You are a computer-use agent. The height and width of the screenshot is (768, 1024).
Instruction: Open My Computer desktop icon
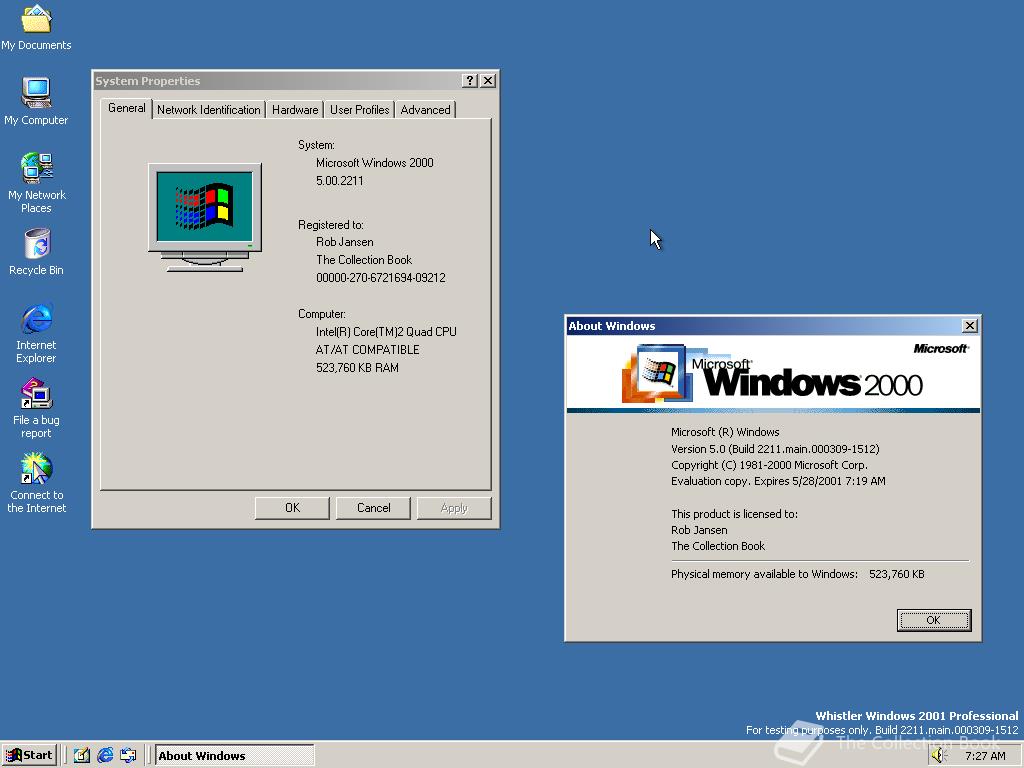(36, 101)
